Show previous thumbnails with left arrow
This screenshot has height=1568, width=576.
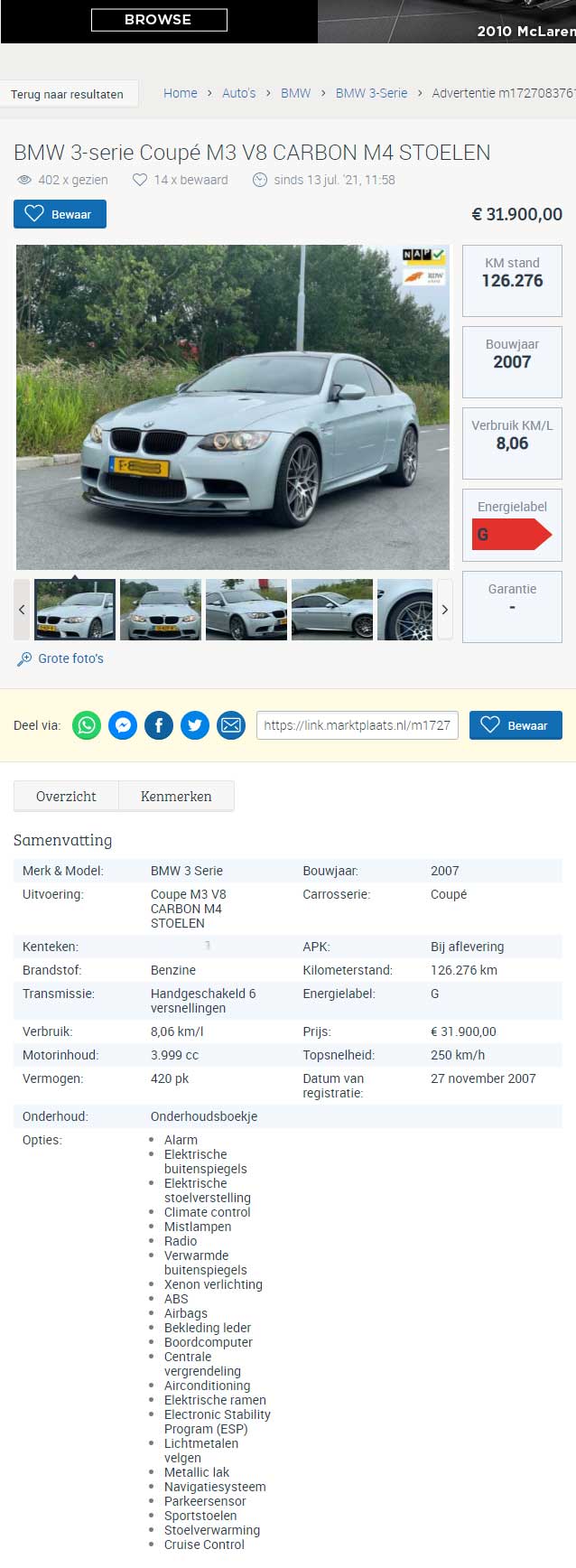pos(22,610)
